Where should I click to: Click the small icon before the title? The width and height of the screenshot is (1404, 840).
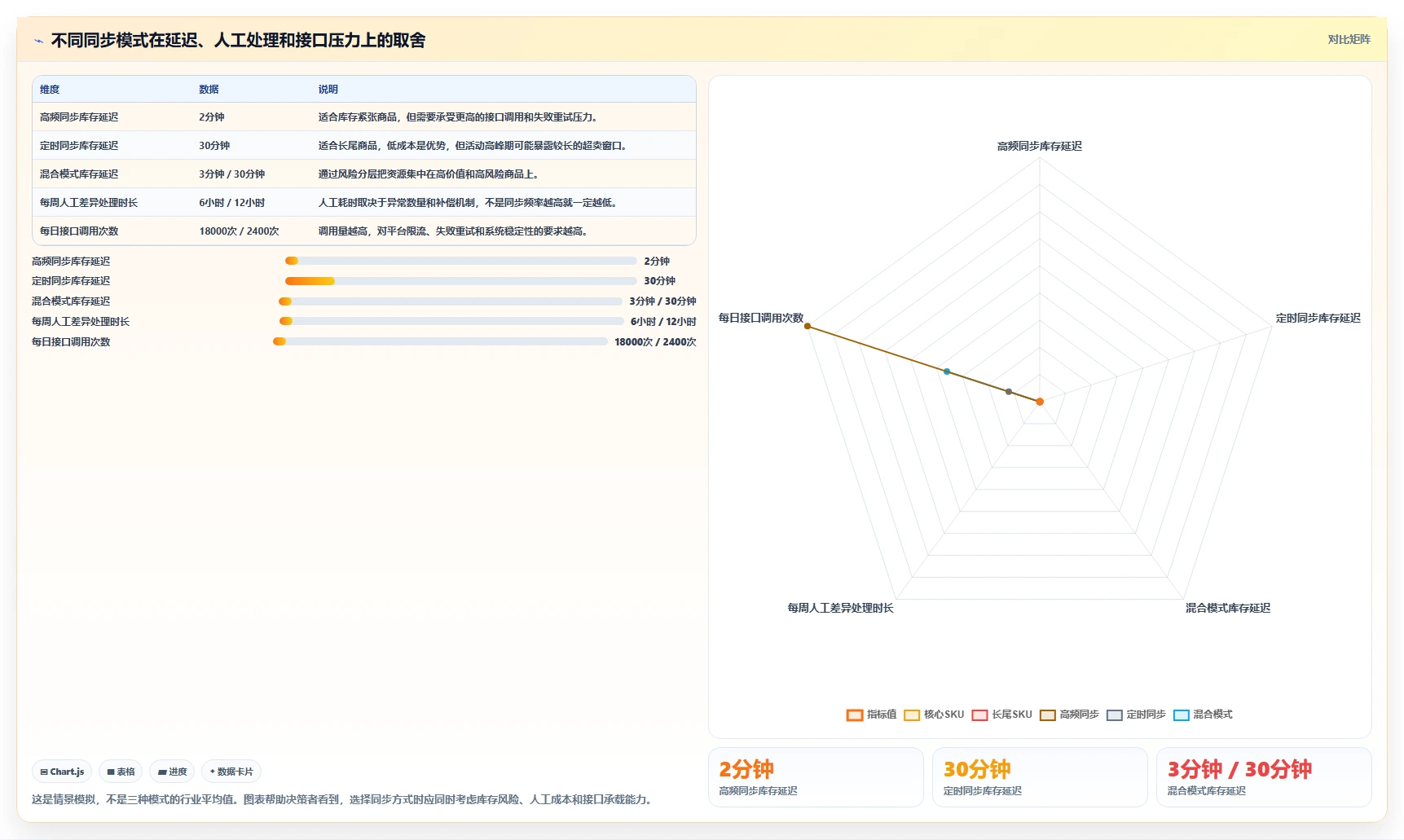38,41
